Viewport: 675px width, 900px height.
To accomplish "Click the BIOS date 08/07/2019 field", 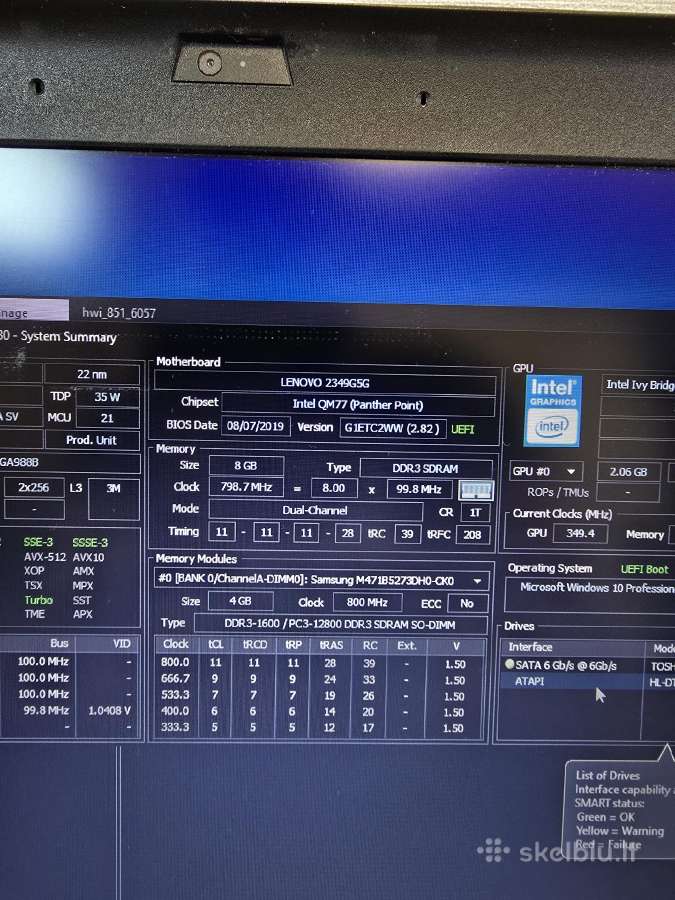I will [x=255, y=426].
